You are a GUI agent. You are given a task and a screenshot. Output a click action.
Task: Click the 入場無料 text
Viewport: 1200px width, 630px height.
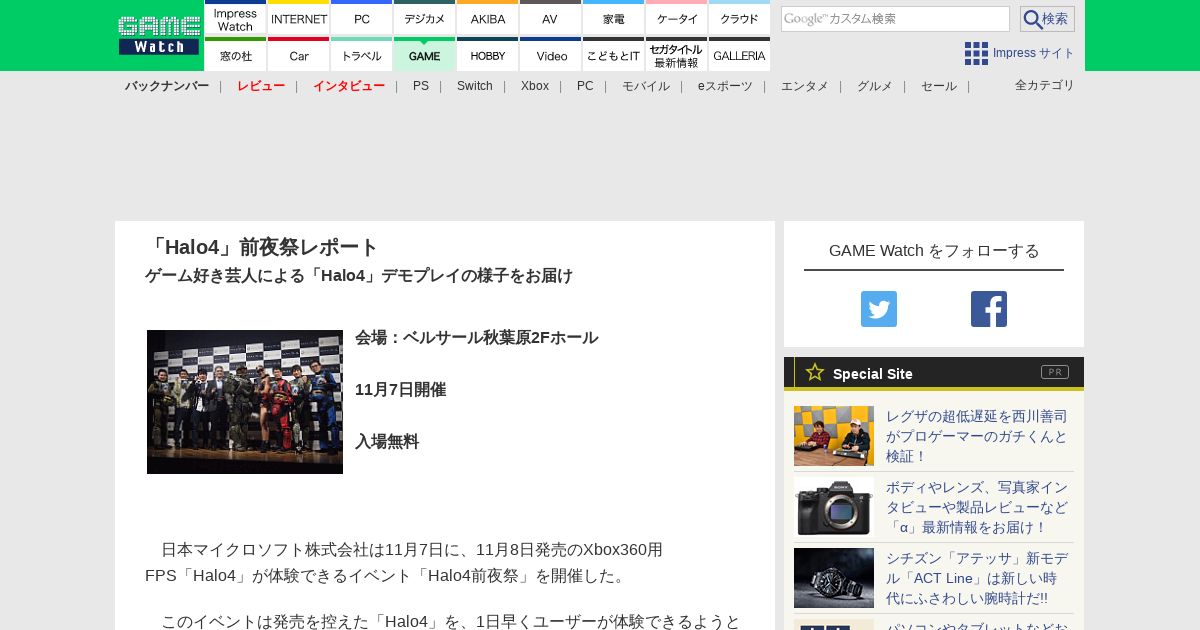point(387,442)
